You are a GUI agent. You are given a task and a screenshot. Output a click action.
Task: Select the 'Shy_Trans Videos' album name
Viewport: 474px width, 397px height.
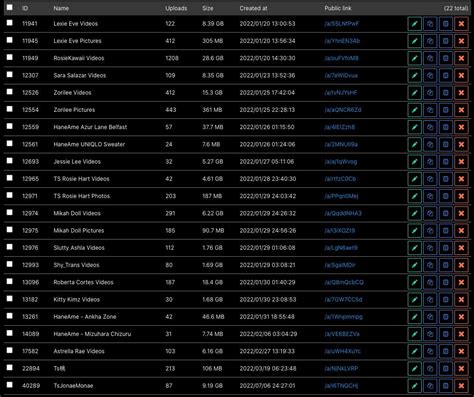point(76,265)
